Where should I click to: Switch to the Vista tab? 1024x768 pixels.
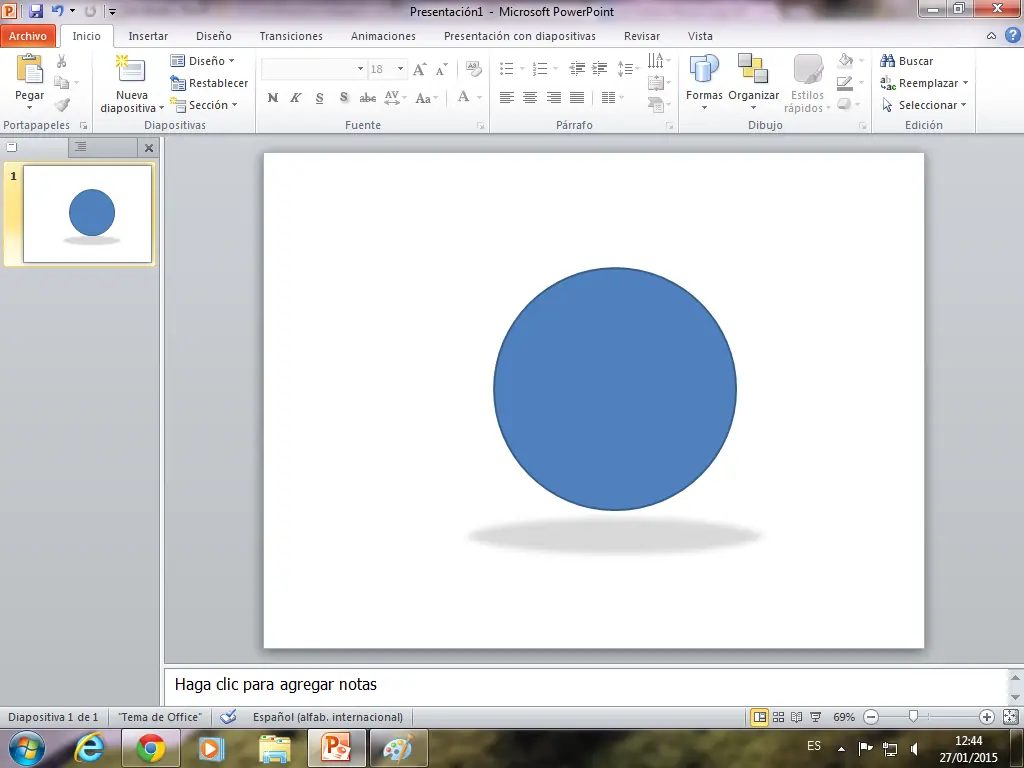[x=700, y=36]
